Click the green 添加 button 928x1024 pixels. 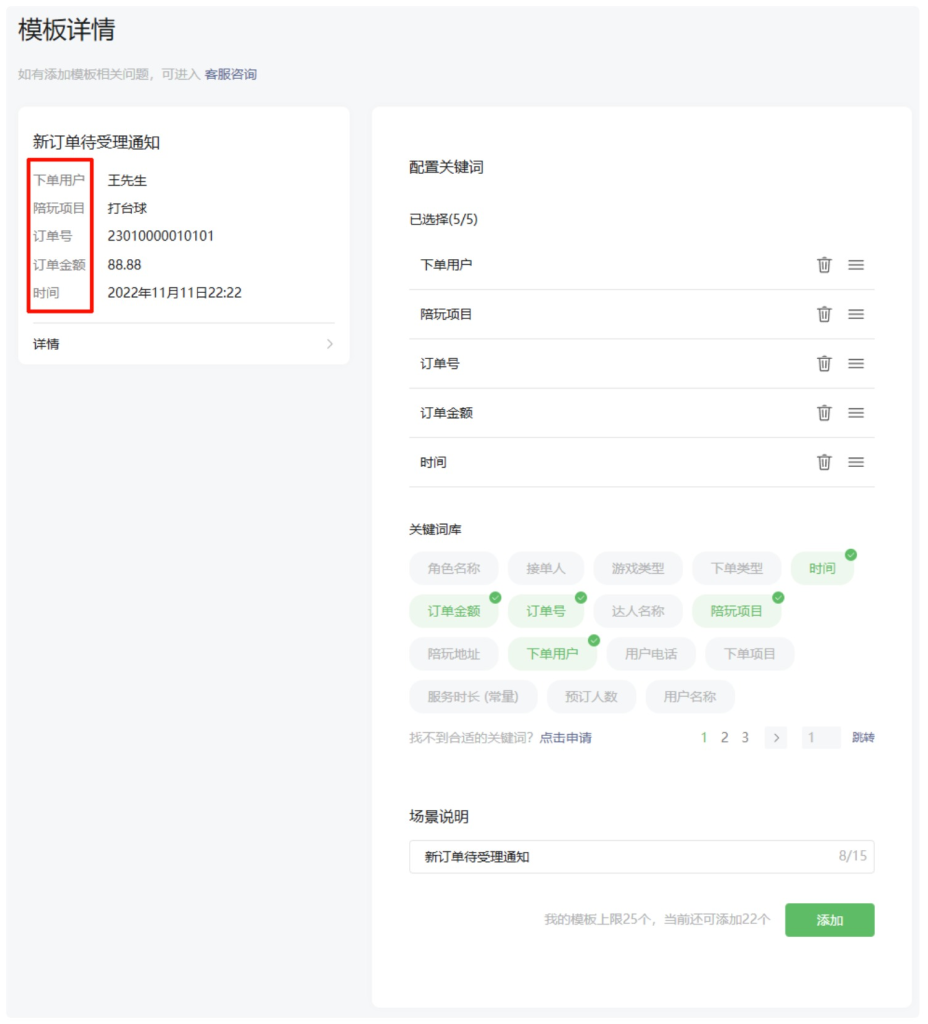(x=830, y=919)
